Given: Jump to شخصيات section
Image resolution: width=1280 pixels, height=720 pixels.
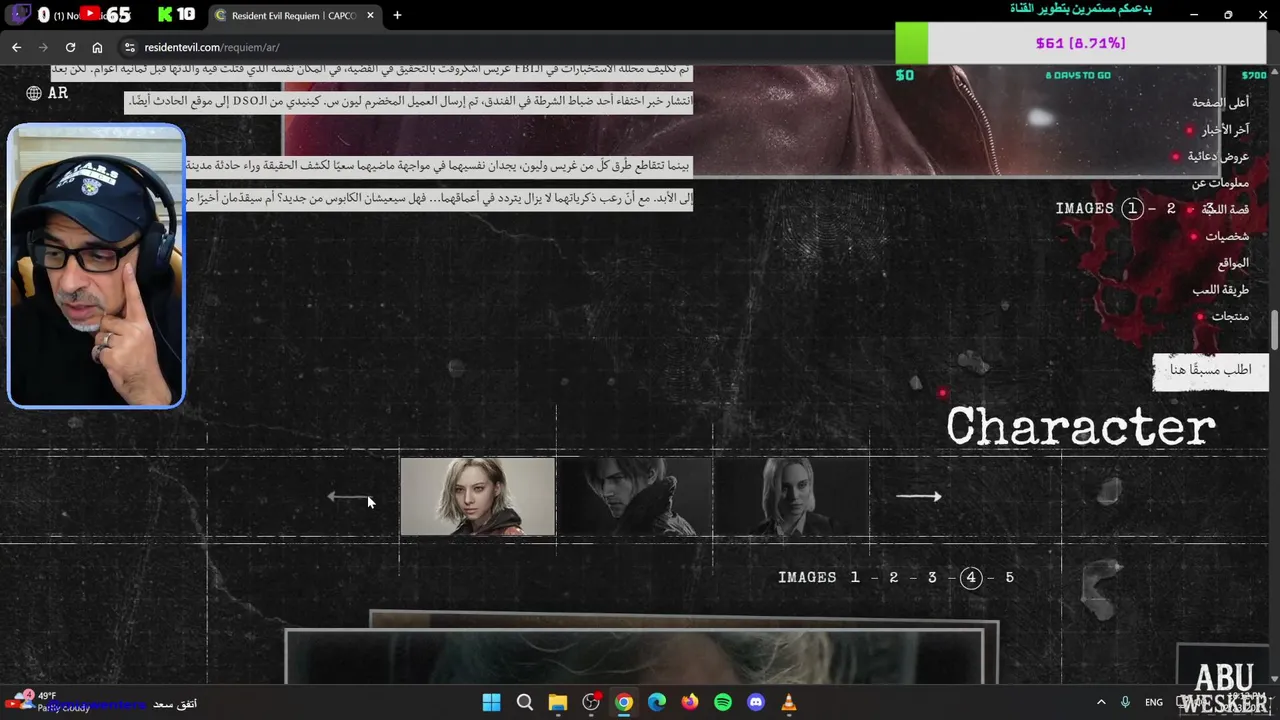Looking at the screenshot, I should (x=1227, y=236).
